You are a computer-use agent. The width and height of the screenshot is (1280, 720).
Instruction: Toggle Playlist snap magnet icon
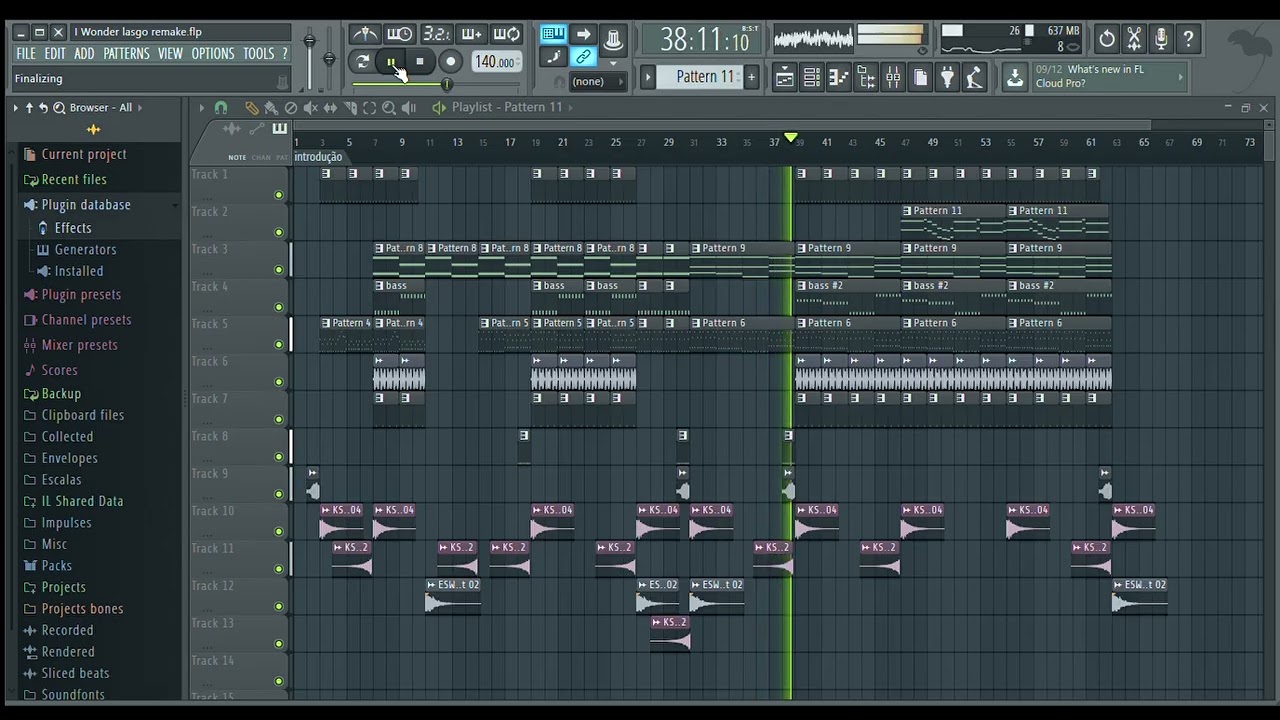point(221,108)
